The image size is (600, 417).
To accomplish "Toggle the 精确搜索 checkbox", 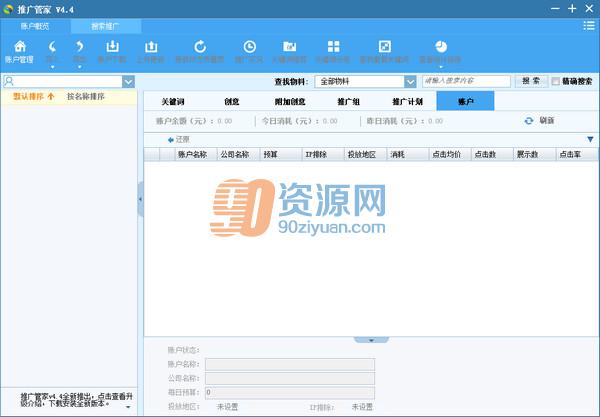I will point(556,81).
